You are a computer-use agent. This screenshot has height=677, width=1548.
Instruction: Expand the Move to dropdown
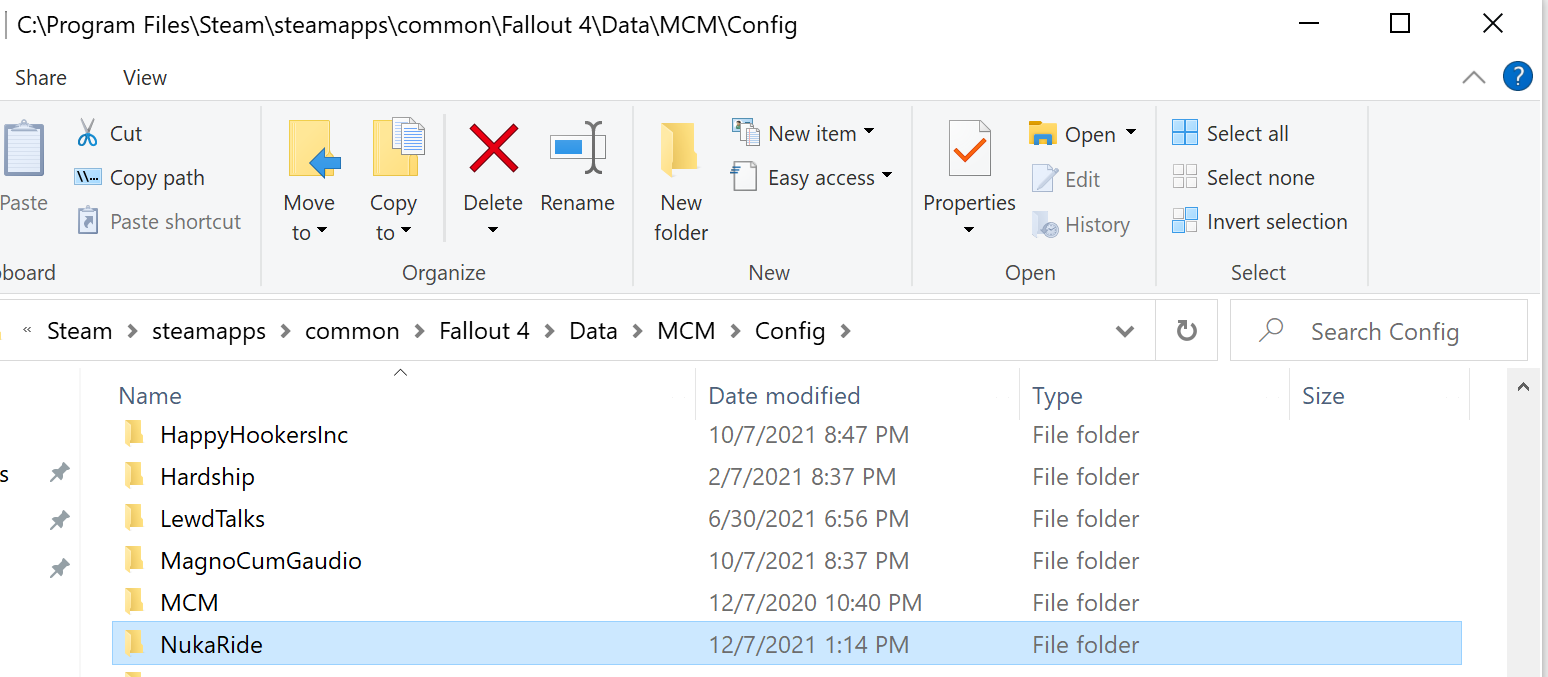pyautogui.click(x=308, y=217)
